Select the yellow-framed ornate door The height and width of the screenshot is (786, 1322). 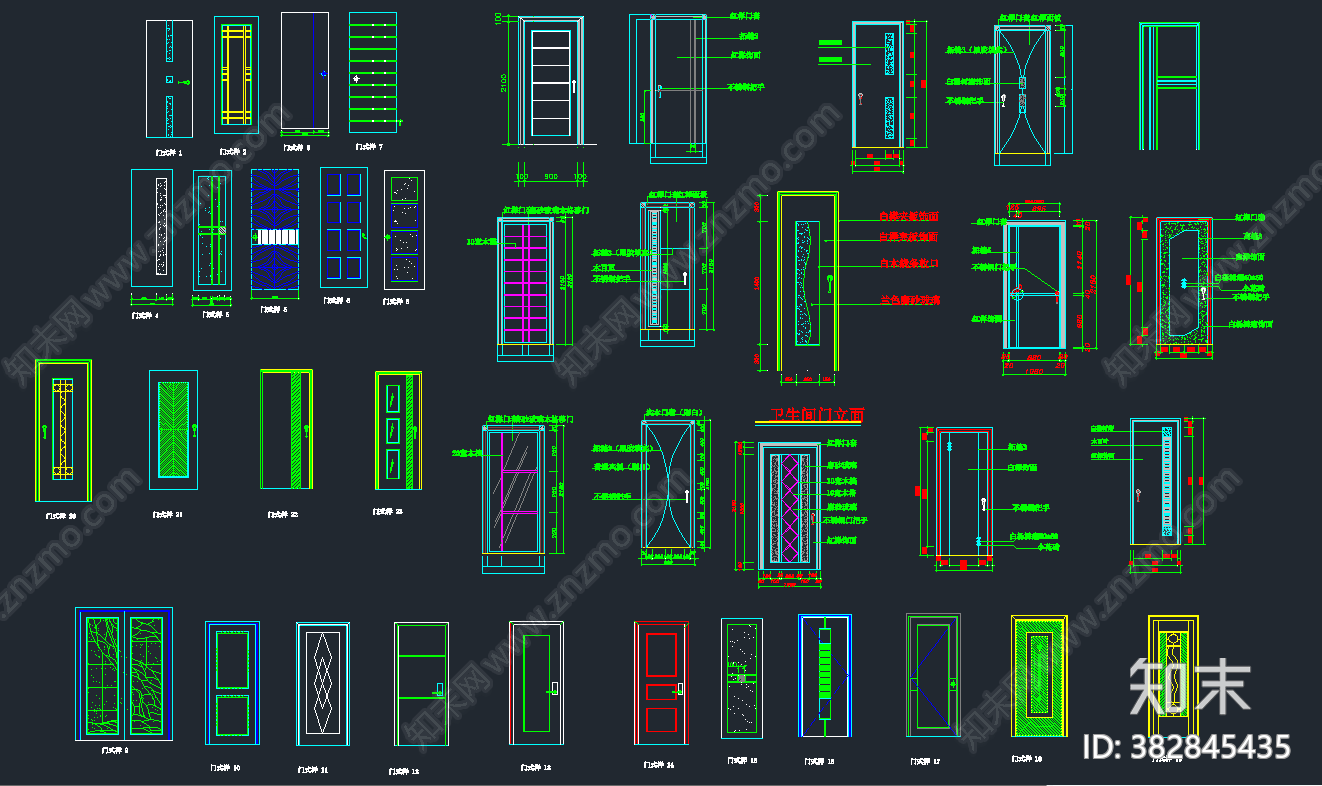(x=1173, y=681)
